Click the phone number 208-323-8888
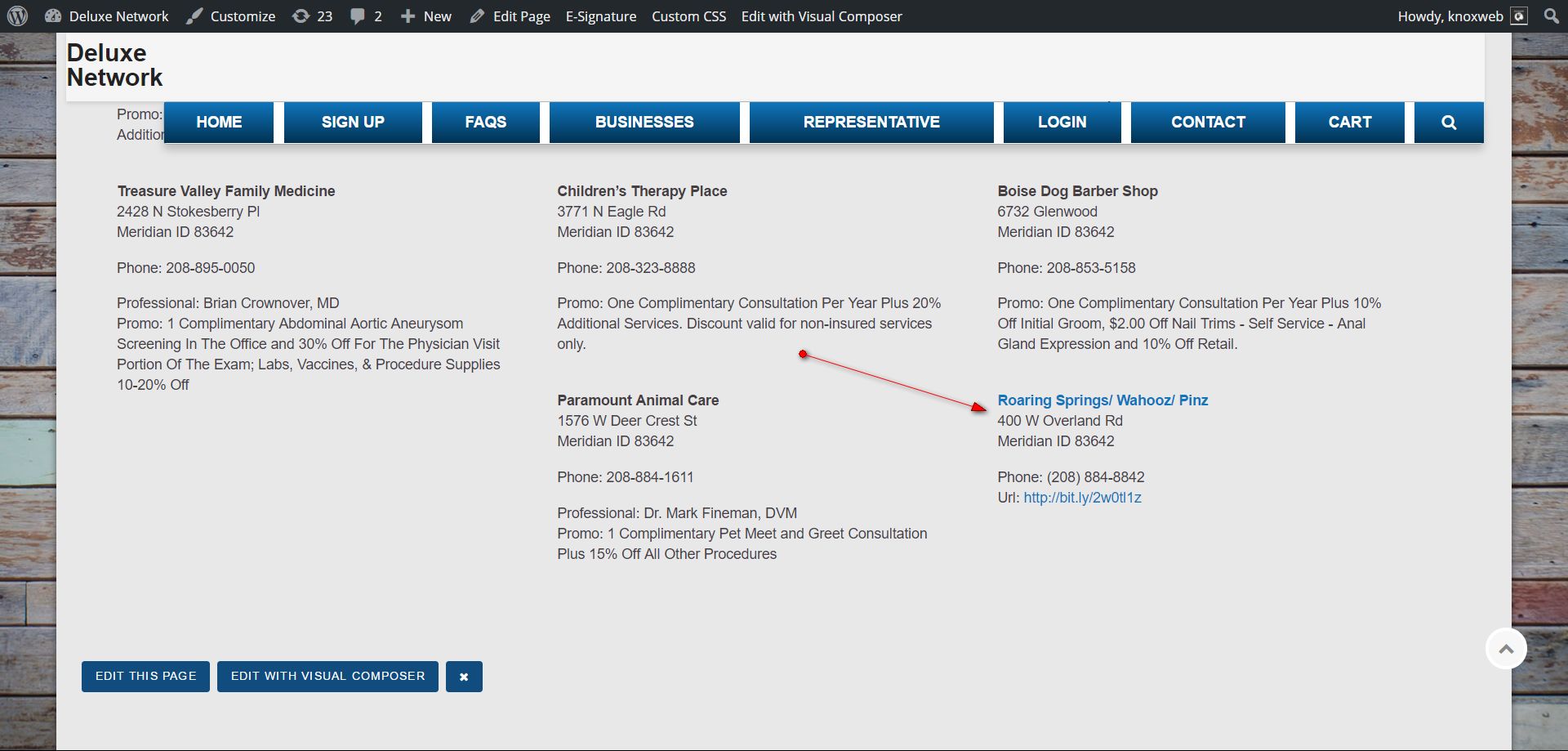This screenshot has width=1568, height=751. [650, 268]
